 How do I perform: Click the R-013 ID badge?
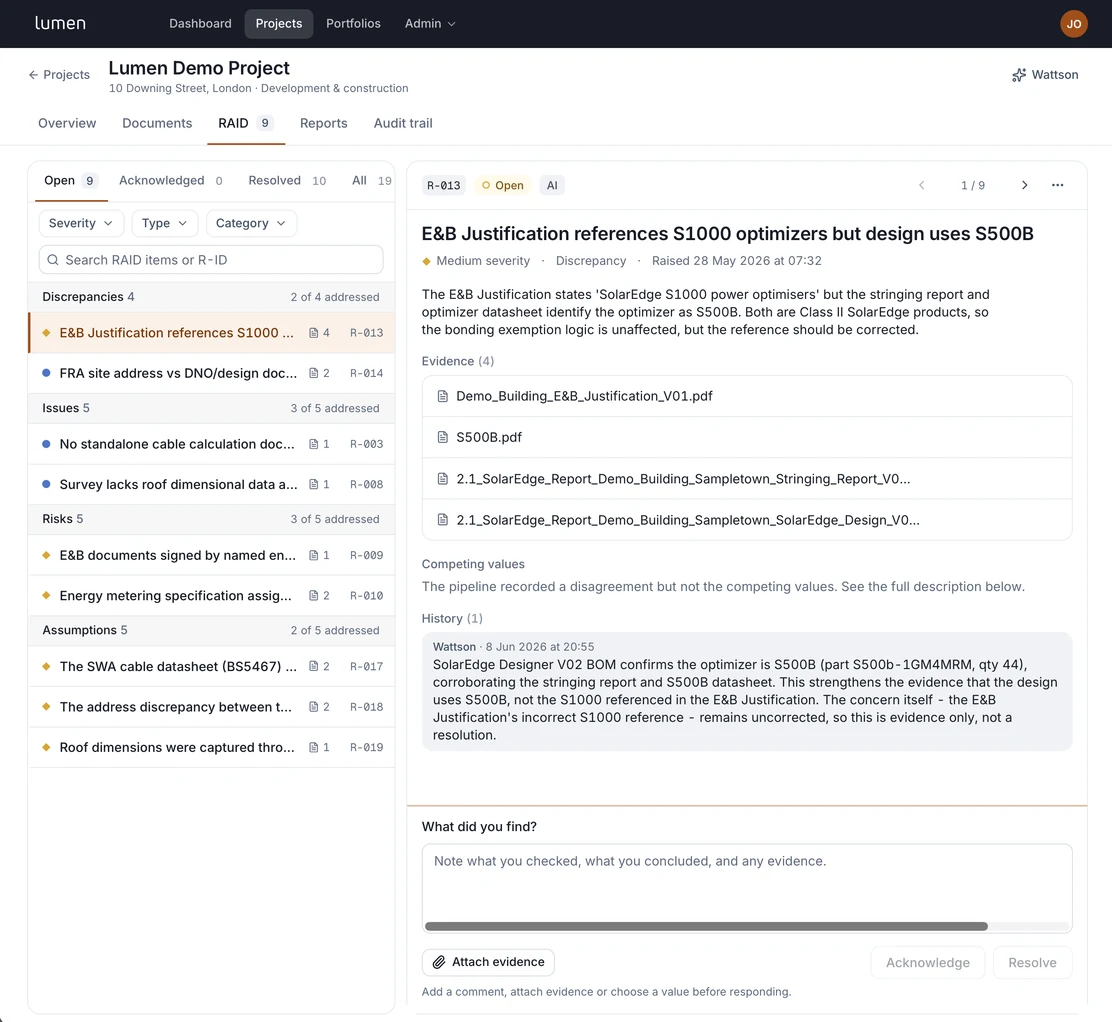[x=443, y=185]
